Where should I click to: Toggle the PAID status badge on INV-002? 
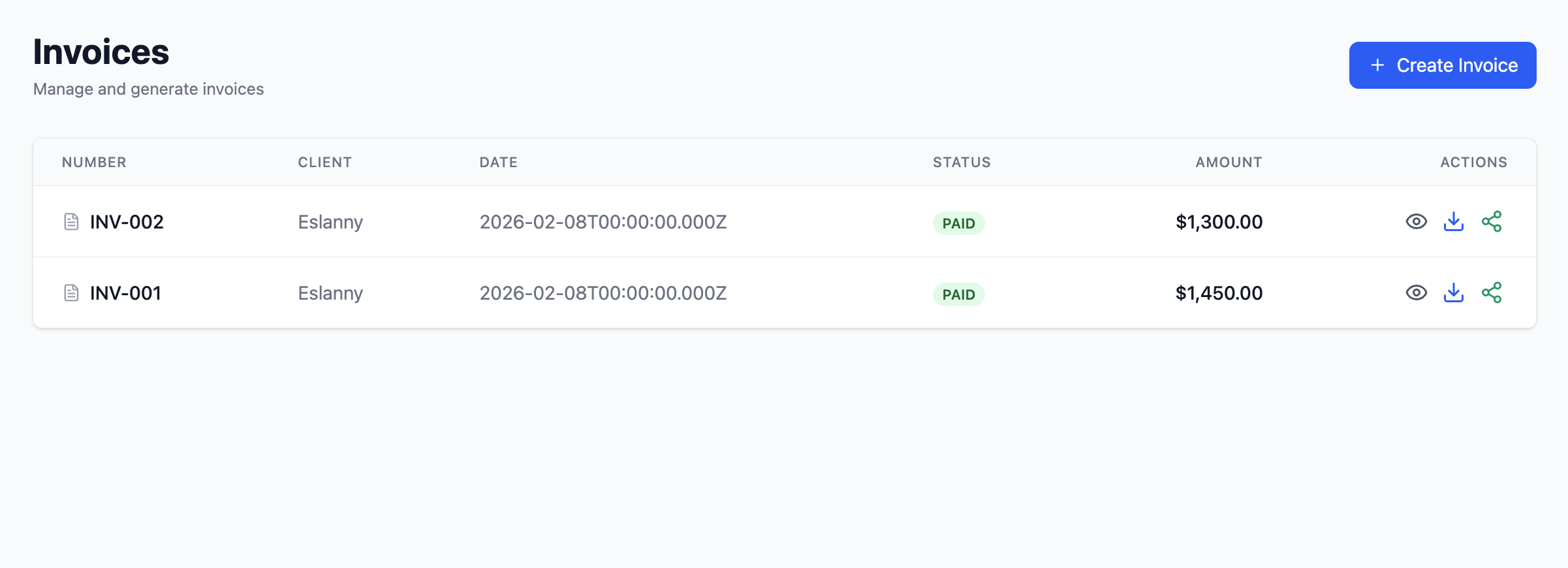pyautogui.click(x=958, y=223)
